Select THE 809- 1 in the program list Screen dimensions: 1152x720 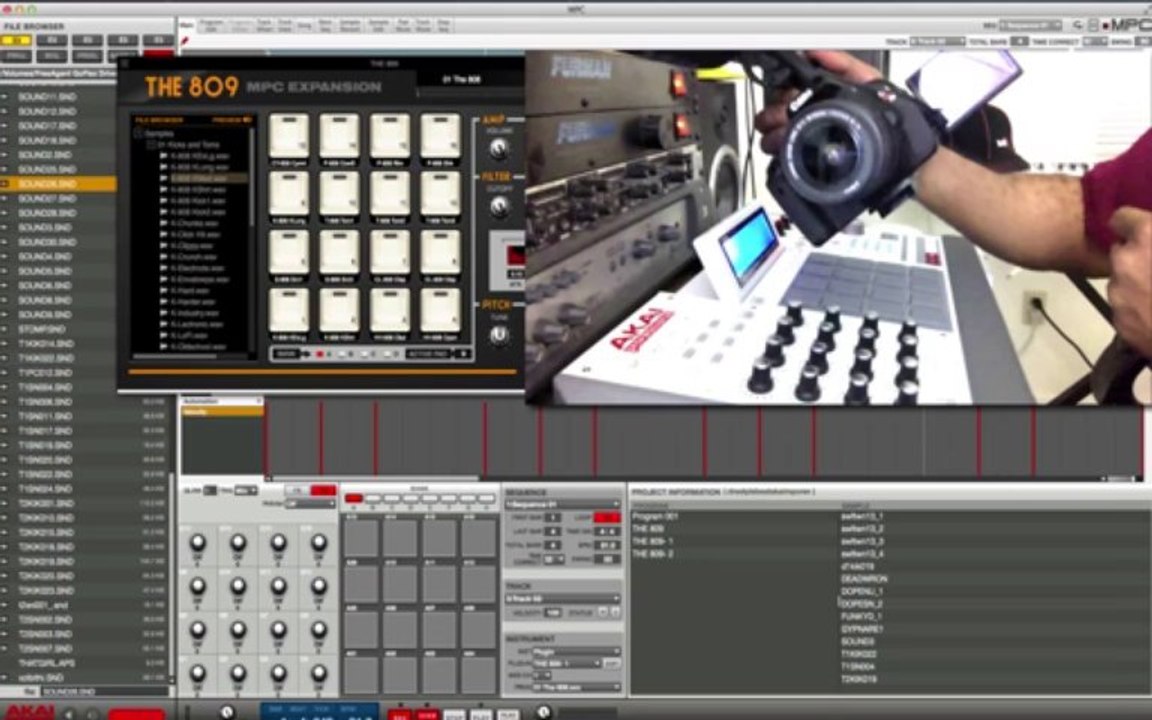pyautogui.click(x=652, y=541)
